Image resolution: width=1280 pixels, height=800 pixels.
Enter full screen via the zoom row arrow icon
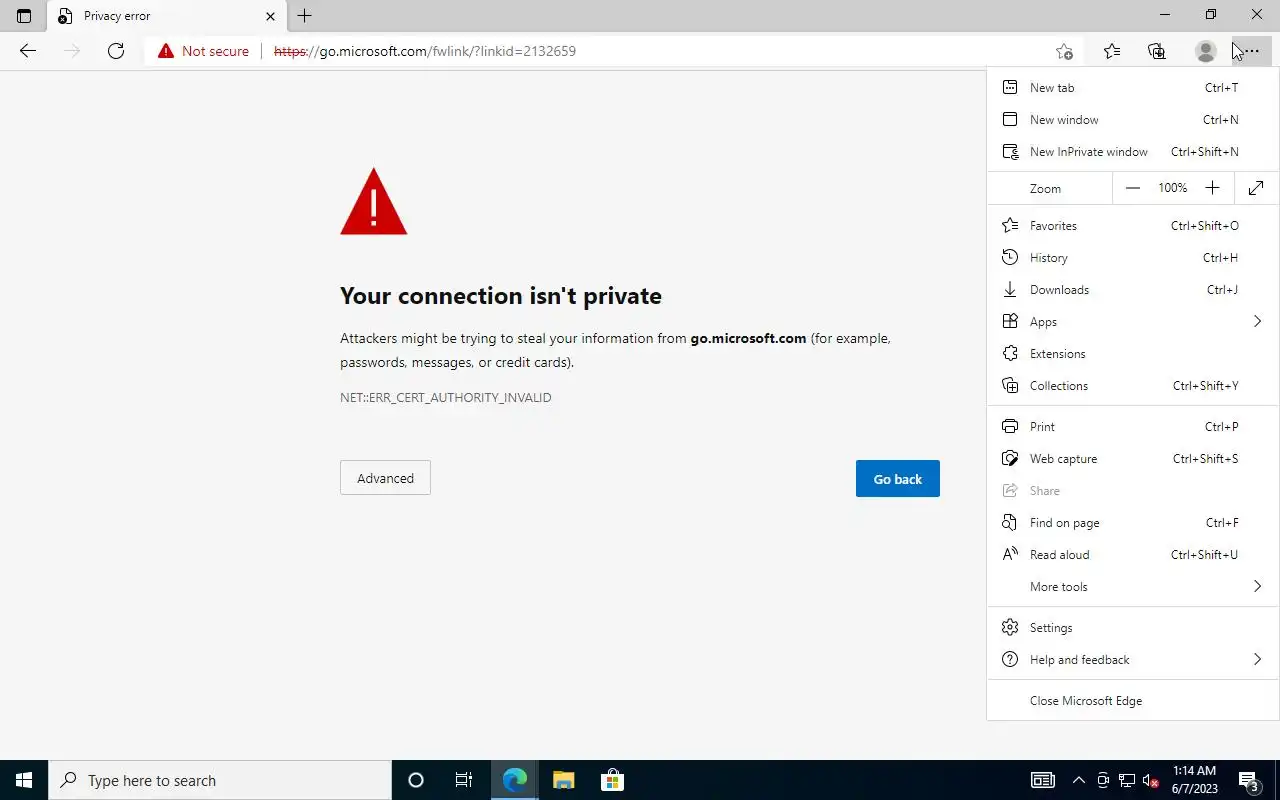1256,188
